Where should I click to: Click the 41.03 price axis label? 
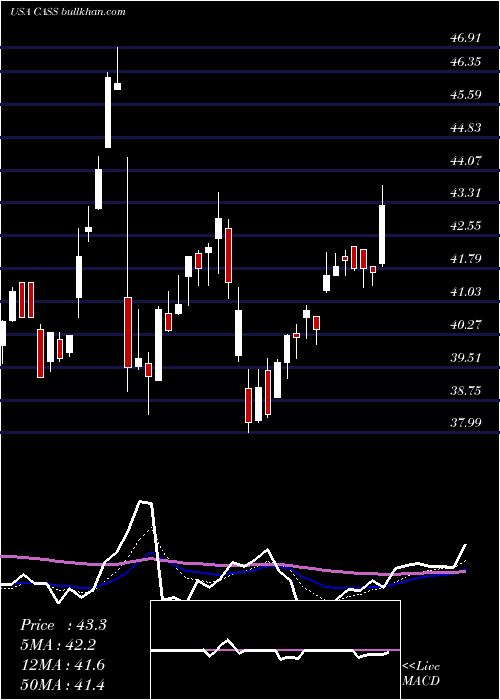point(466,292)
